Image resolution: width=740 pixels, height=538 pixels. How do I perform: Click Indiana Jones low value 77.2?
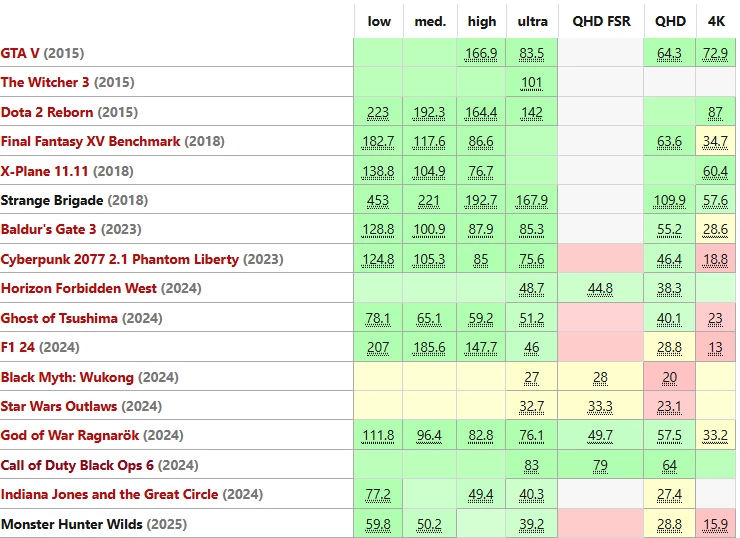pyautogui.click(x=378, y=495)
